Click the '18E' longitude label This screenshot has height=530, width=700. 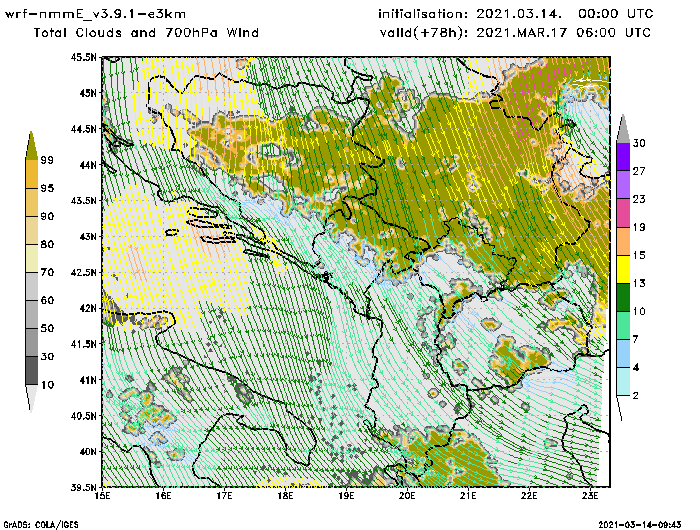[285, 496]
